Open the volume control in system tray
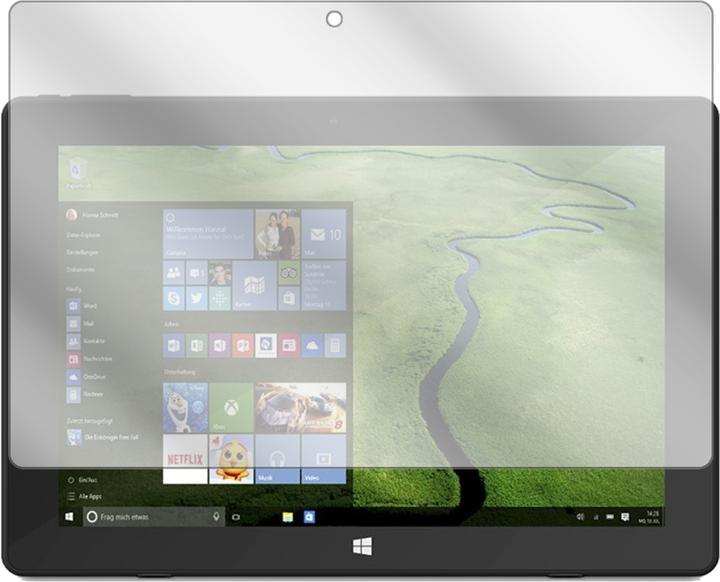 tap(580, 517)
